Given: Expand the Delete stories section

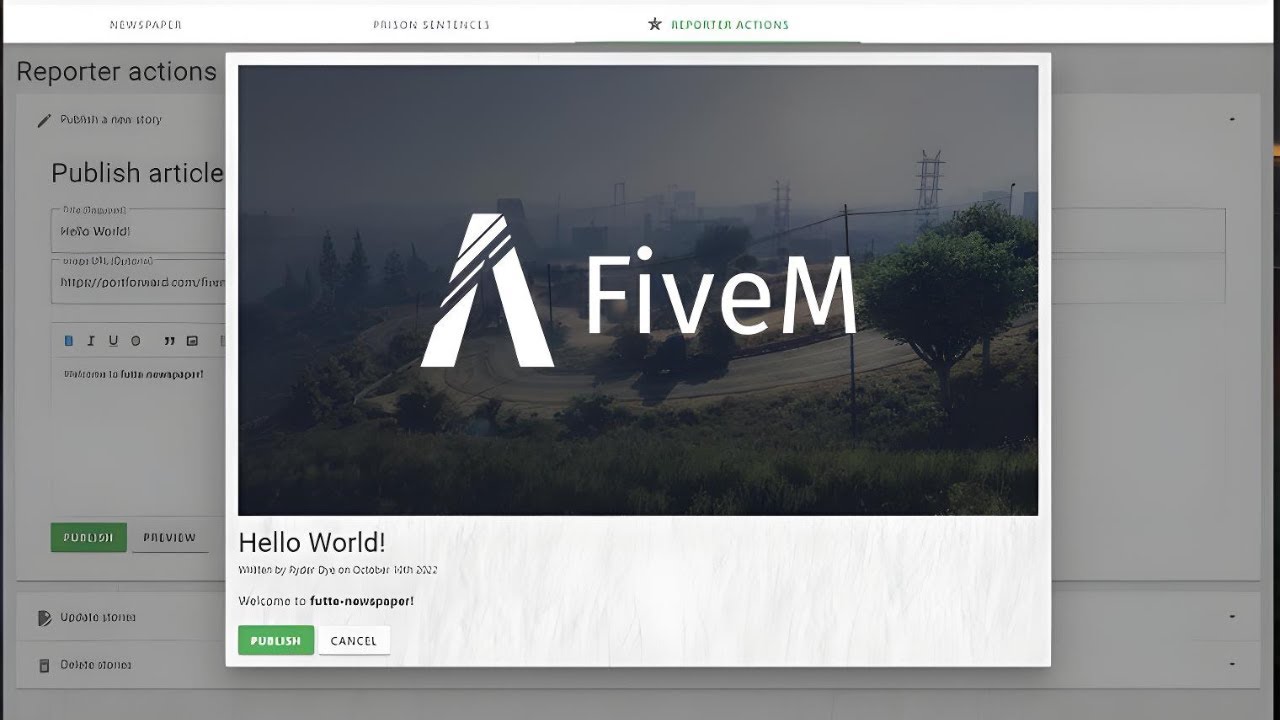Looking at the screenshot, I should pos(1232,664).
